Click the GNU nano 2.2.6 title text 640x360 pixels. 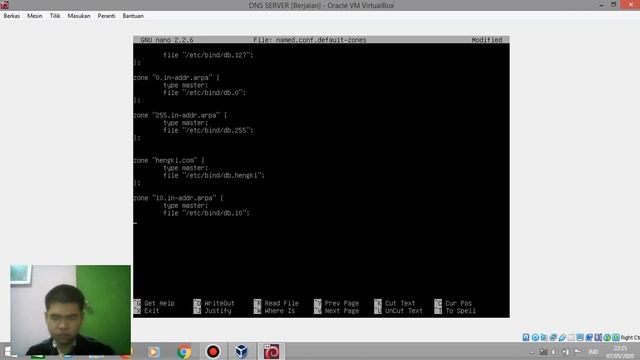[x=167, y=40]
